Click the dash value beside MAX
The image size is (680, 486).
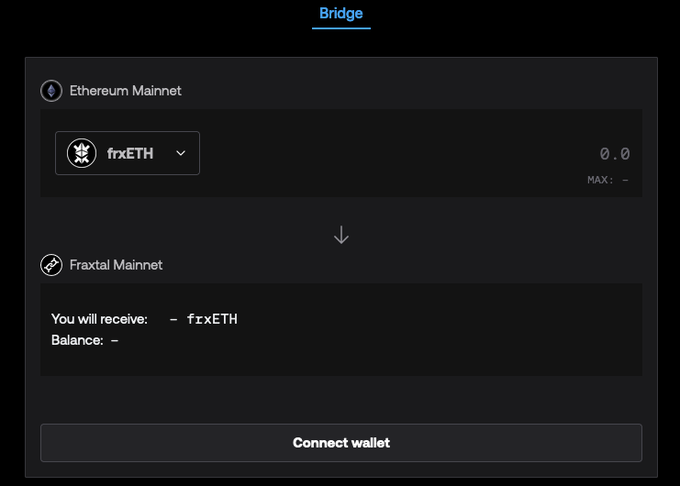(625, 180)
